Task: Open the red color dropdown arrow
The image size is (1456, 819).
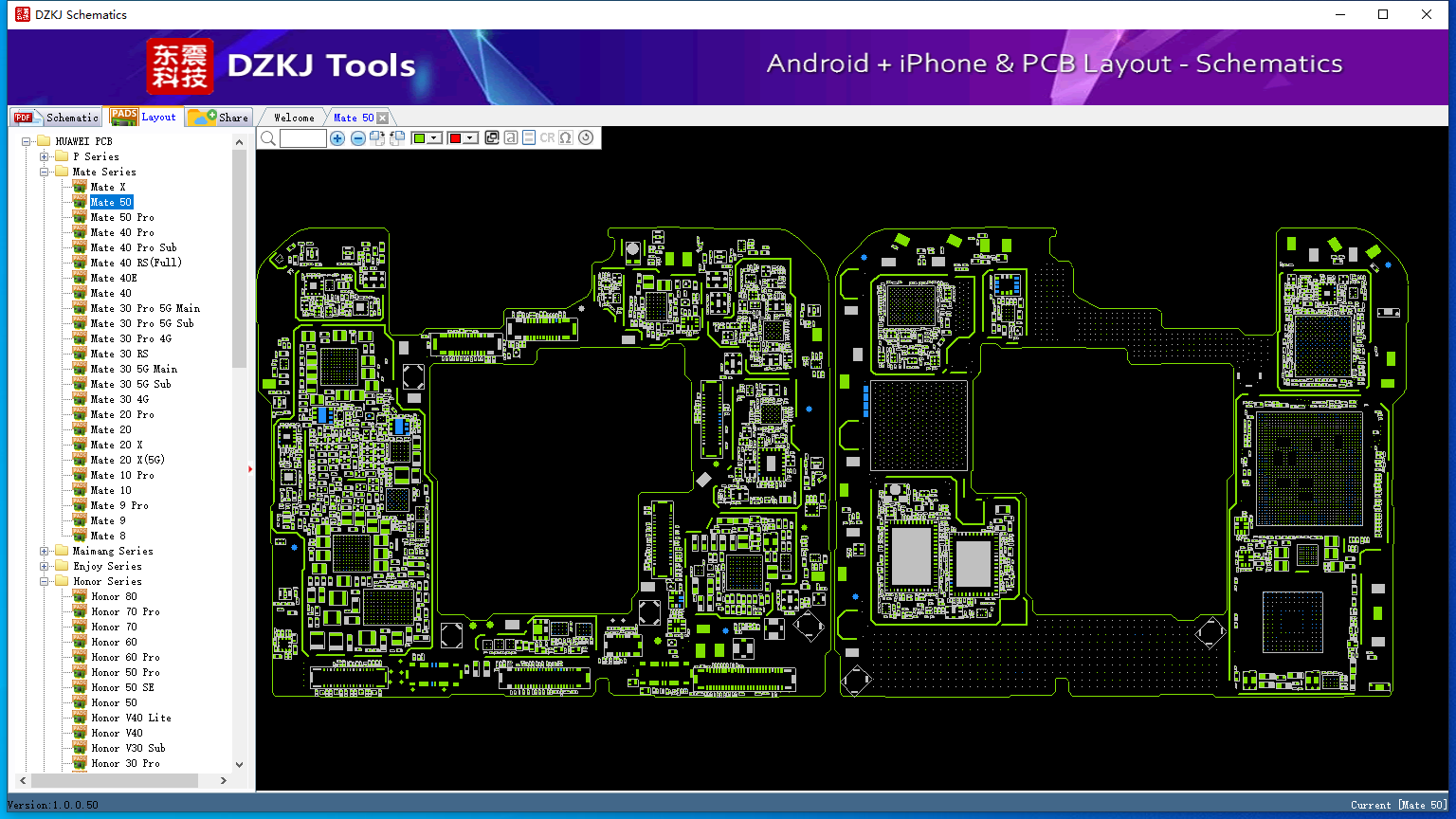Action: click(x=470, y=138)
